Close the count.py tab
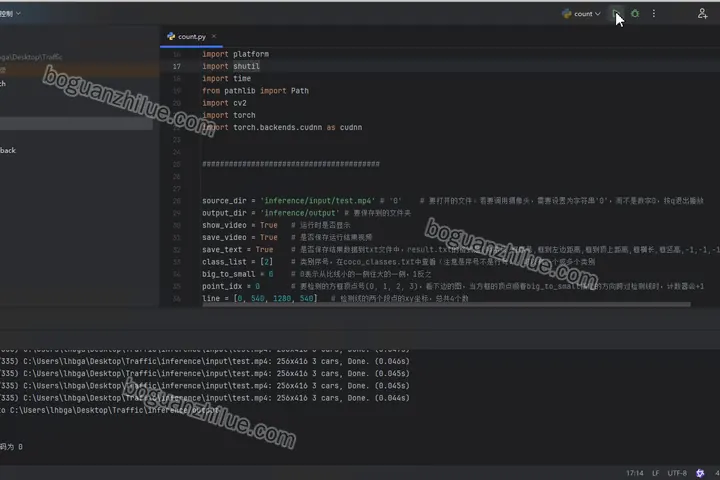The image size is (720, 480). (x=214, y=36)
